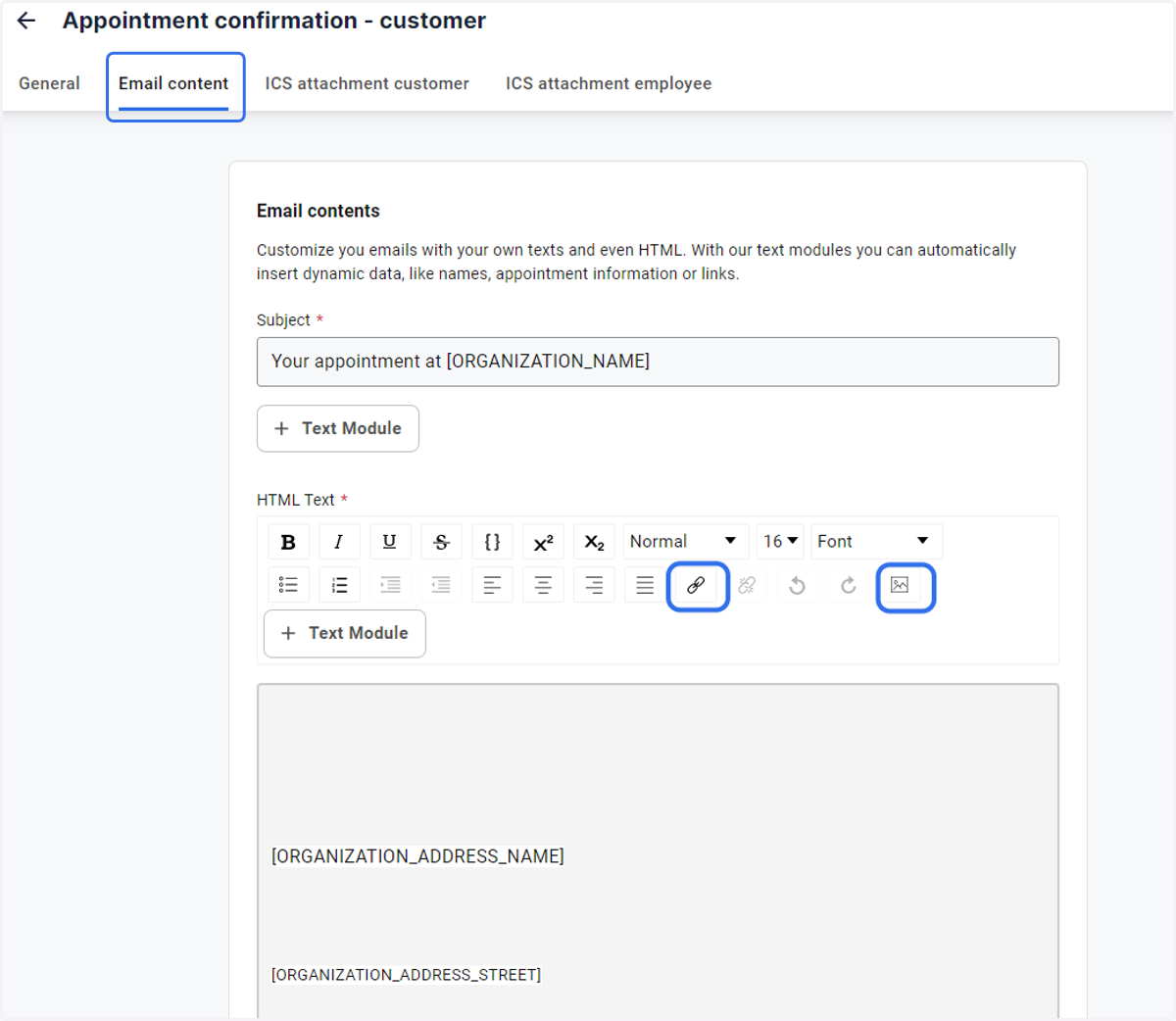Open ICS attachment employee tab
Image resolution: width=1176 pixels, height=1021 pixels.
(x=609, y=84)
